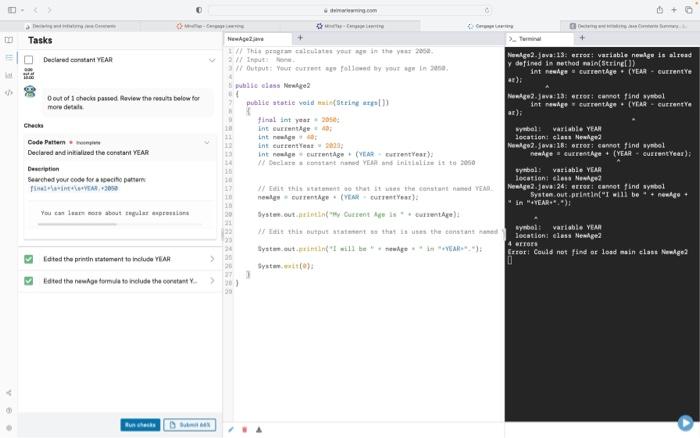Open the task list sidebar icon
Screen dimensions: 700x438
[x=8, y=58]
